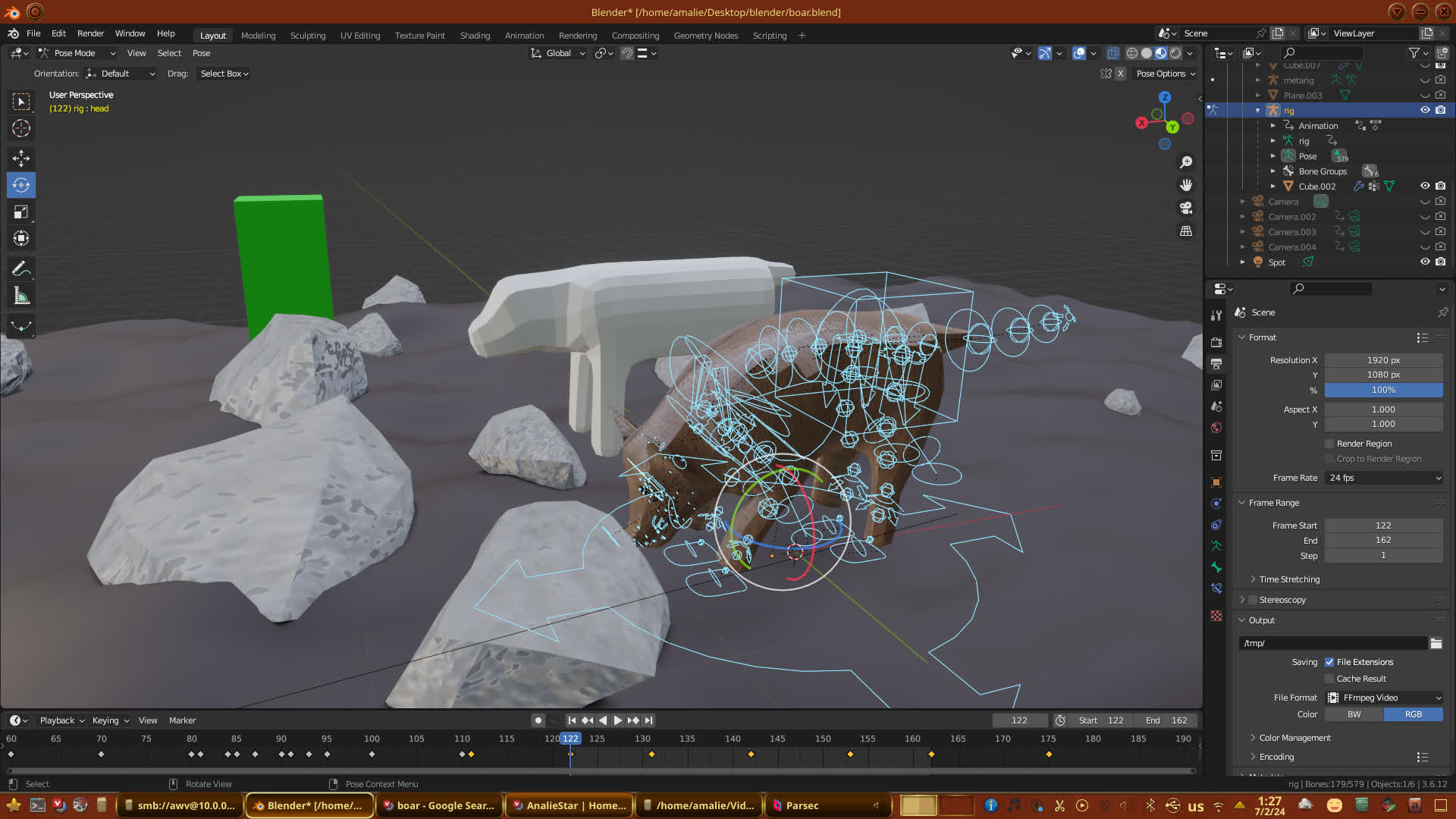Open Output properties tab
This screenshot has width=1456, height=819.
coord(1216,364)
